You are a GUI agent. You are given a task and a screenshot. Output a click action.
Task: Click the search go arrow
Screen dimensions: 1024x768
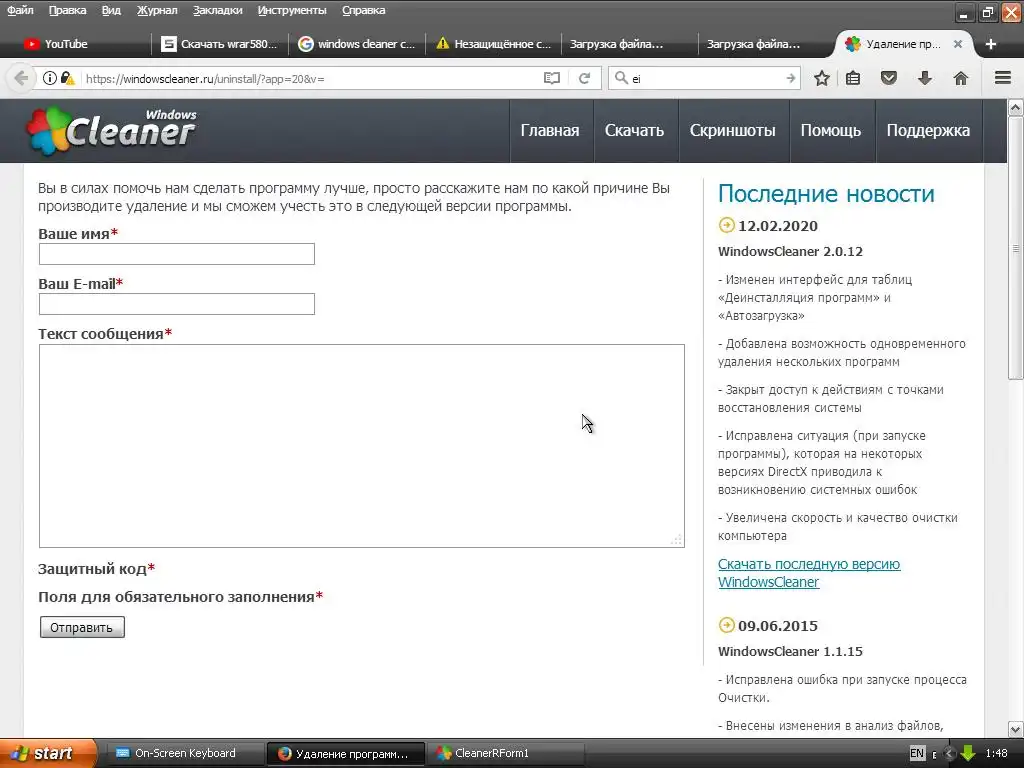(791, 78)
